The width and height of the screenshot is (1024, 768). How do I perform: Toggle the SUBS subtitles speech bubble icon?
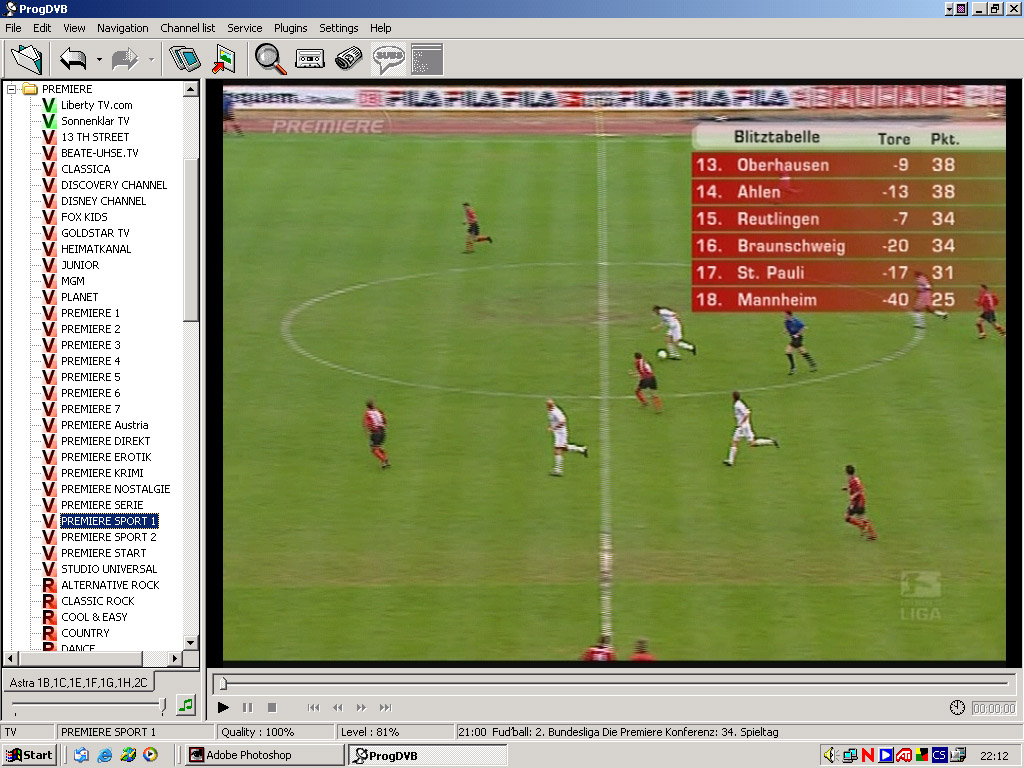389,59
